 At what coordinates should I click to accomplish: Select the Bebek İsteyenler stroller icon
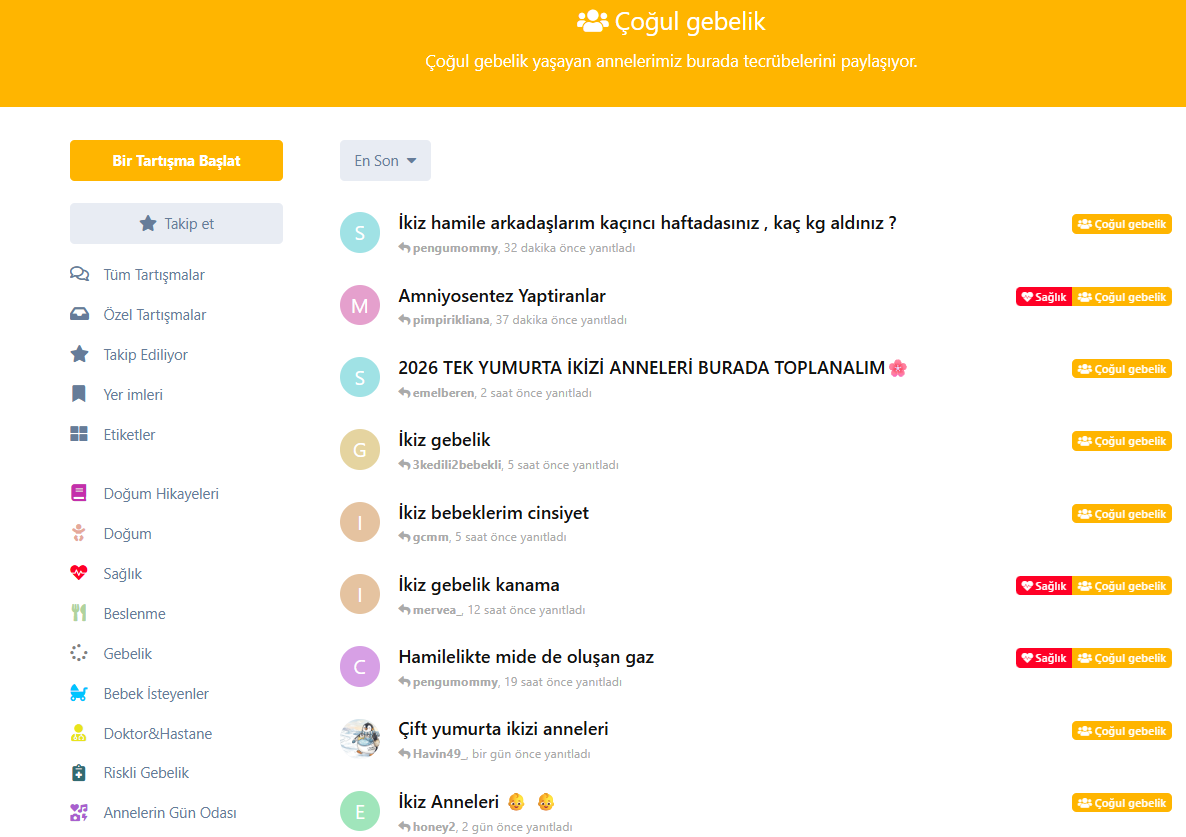(x=79, y=693)
